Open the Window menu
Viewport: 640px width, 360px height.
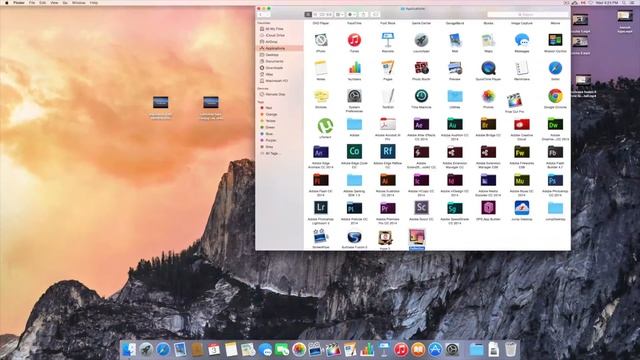click(78, 2)
